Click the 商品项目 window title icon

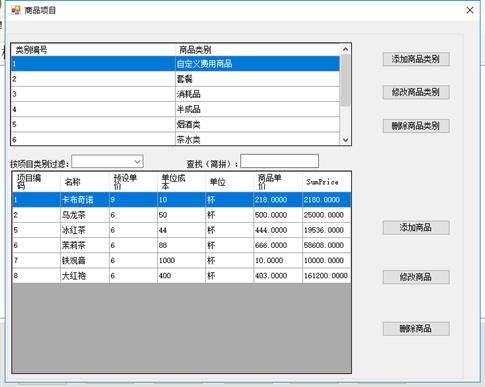[16, 10]
